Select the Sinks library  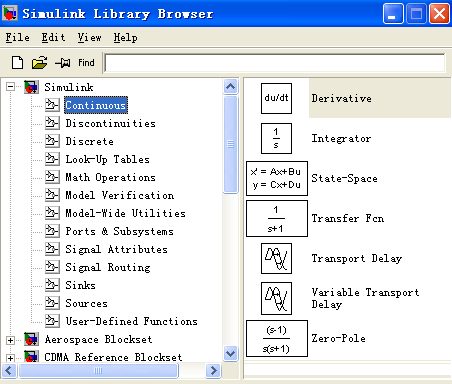(80, 285)
